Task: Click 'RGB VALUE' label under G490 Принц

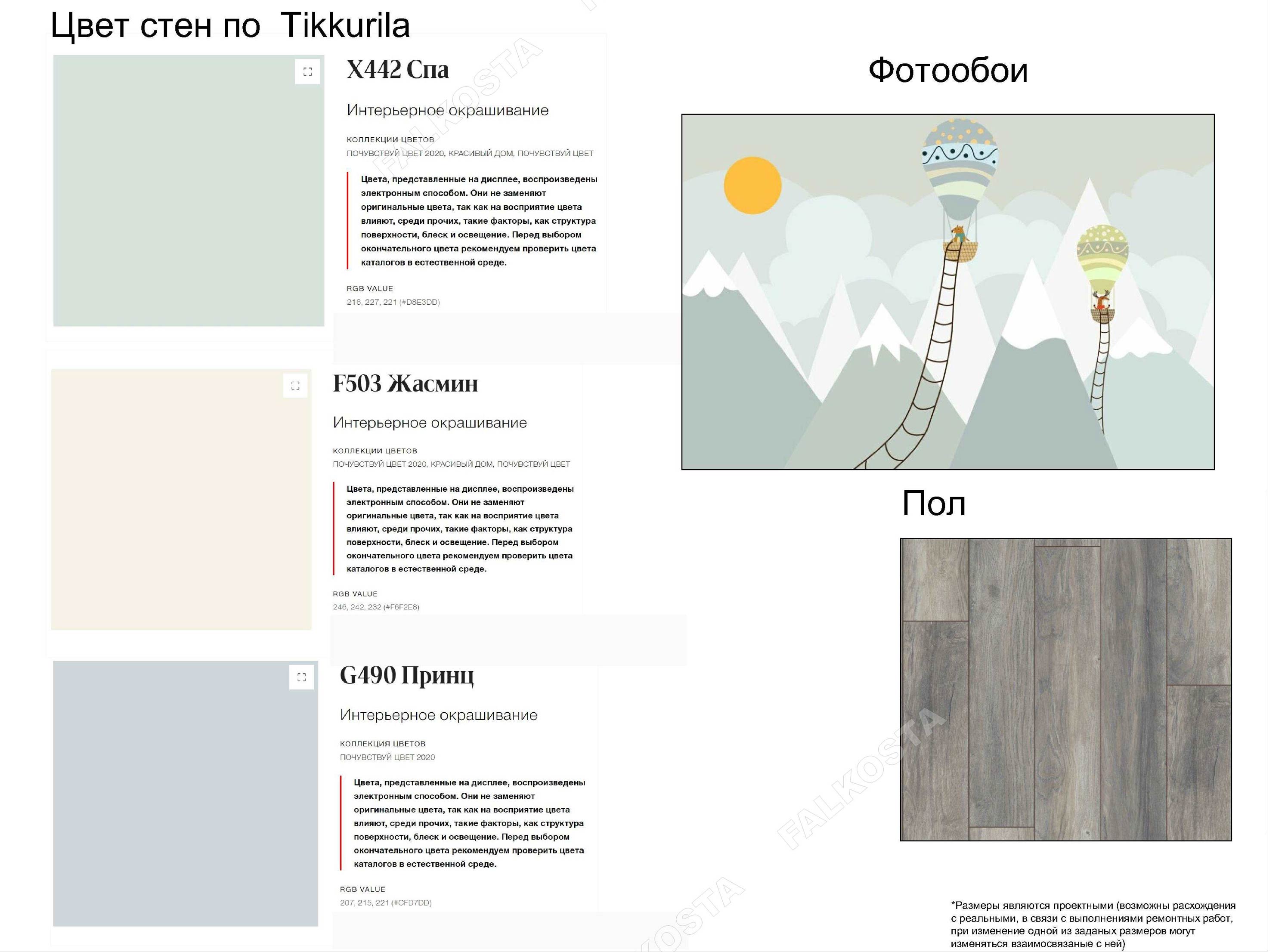Action: [x=362, y=889]
